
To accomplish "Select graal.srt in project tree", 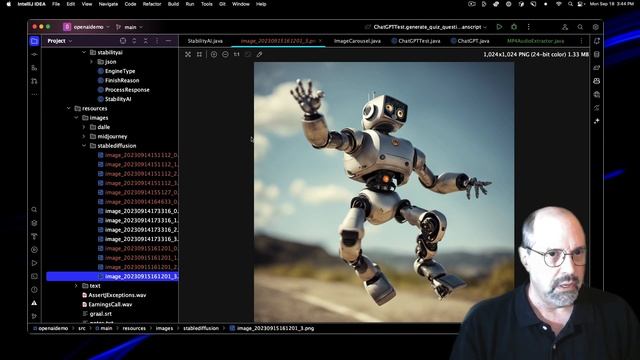I will tap(97, 314).
